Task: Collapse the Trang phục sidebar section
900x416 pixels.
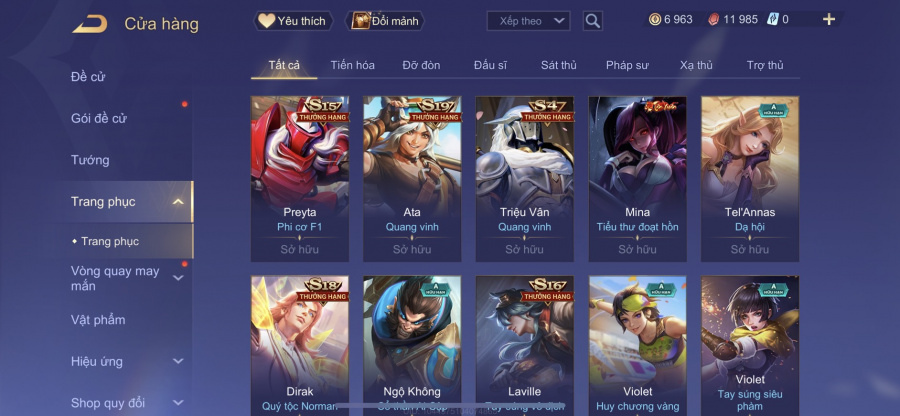Action: 178,201
